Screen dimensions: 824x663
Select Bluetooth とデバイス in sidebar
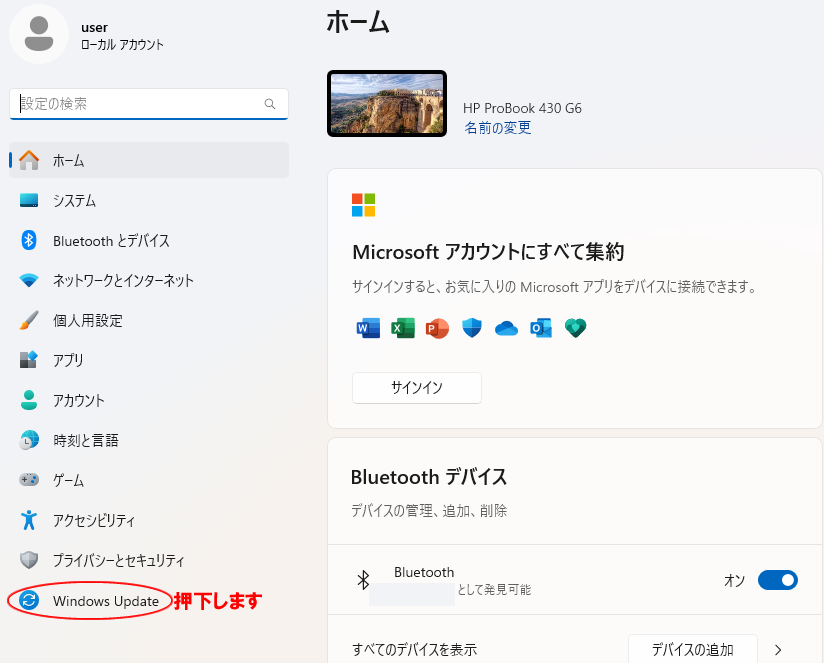tap(149, 240)
